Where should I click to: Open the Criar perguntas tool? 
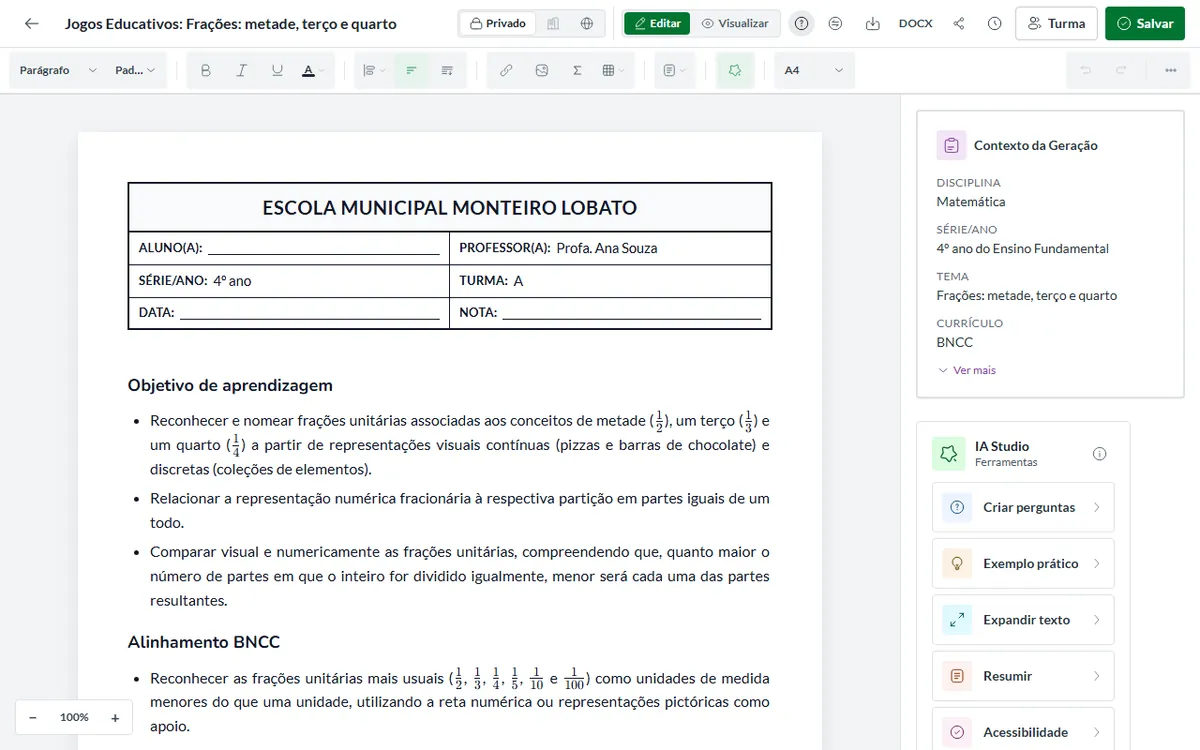(x=1023, y=507)
